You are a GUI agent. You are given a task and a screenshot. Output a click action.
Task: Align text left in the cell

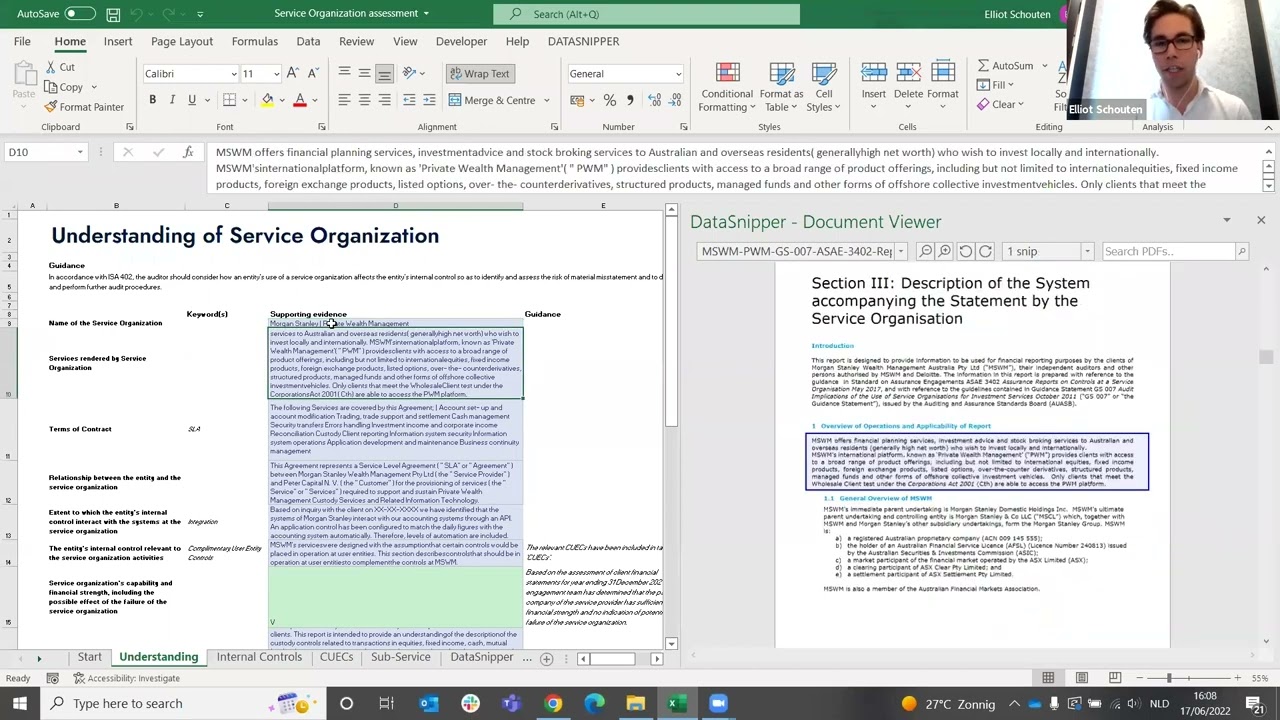(344, 100)
